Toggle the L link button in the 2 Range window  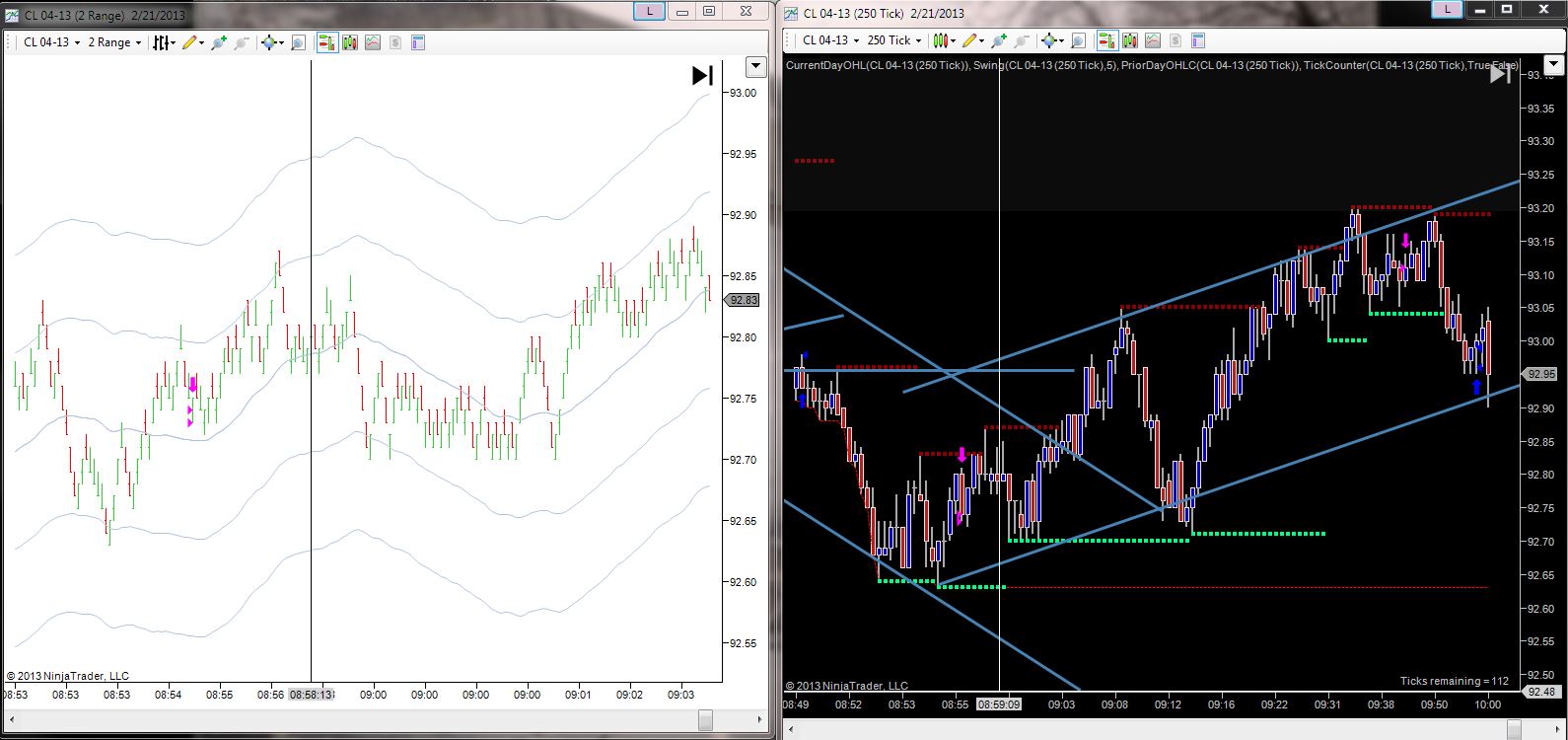coord(649,11)
